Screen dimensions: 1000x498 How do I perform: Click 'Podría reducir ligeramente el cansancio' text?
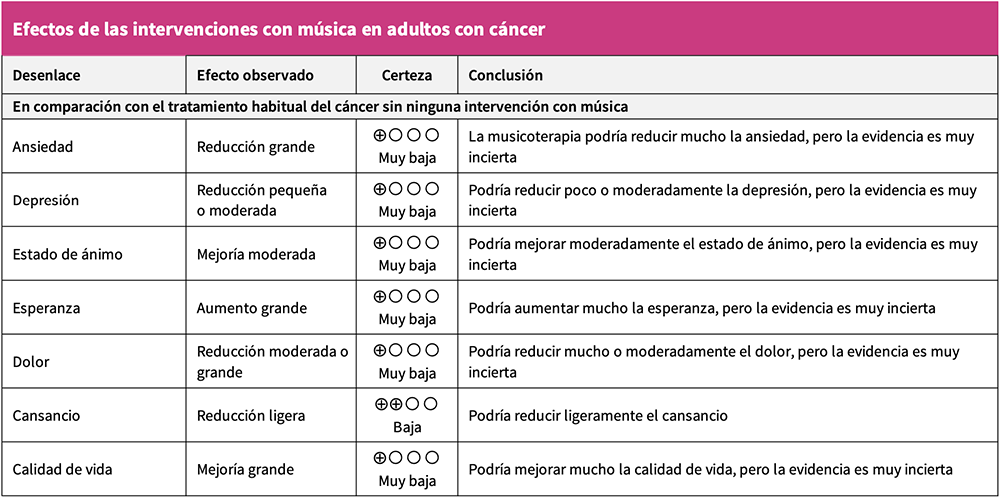coord(598,416)
